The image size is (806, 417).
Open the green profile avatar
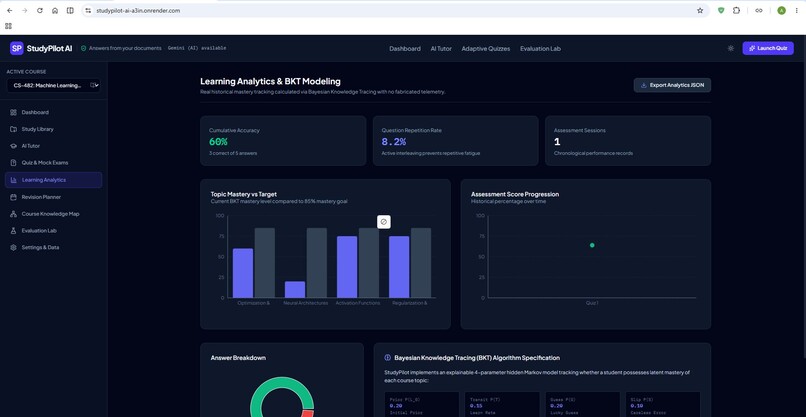(x=781, y=10)
